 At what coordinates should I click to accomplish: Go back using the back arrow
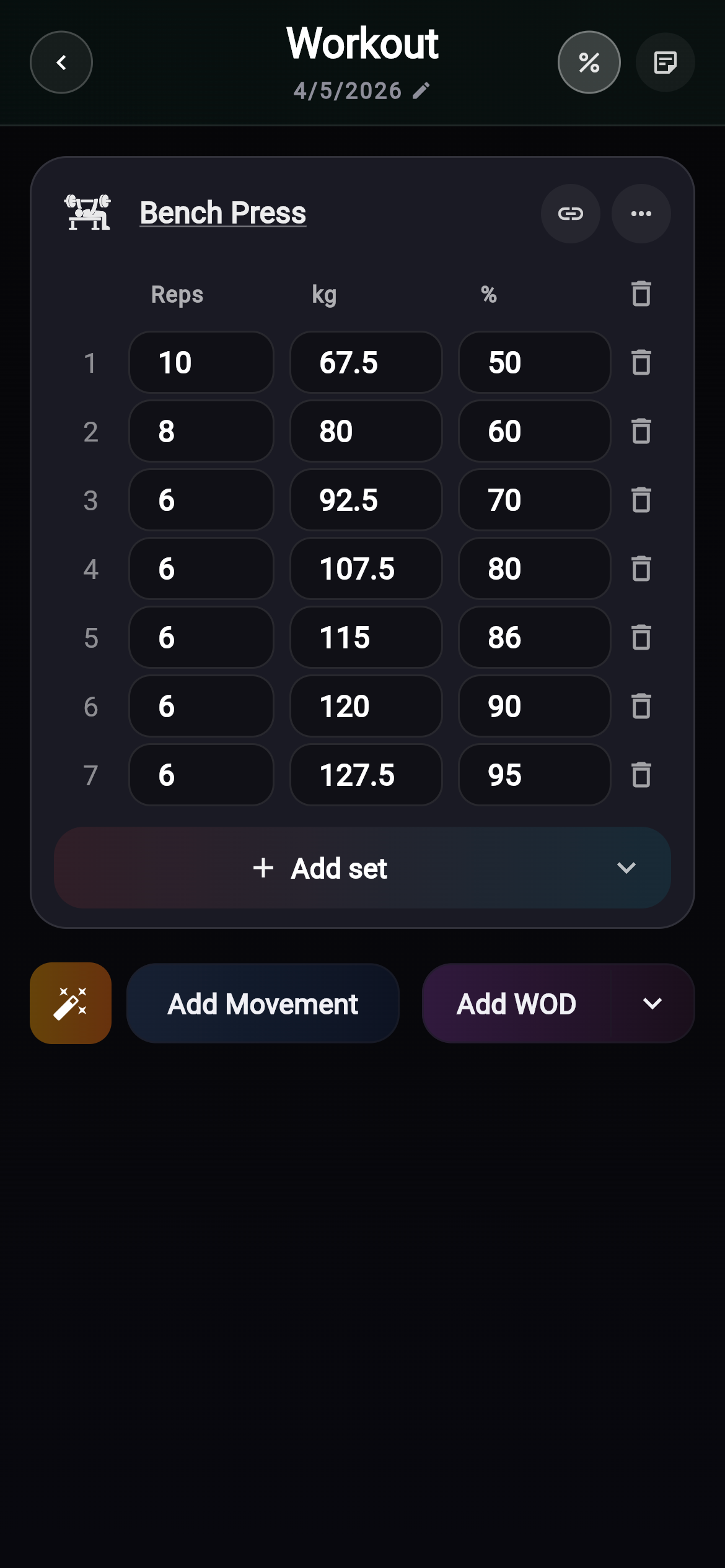click(x=61, y=63)
